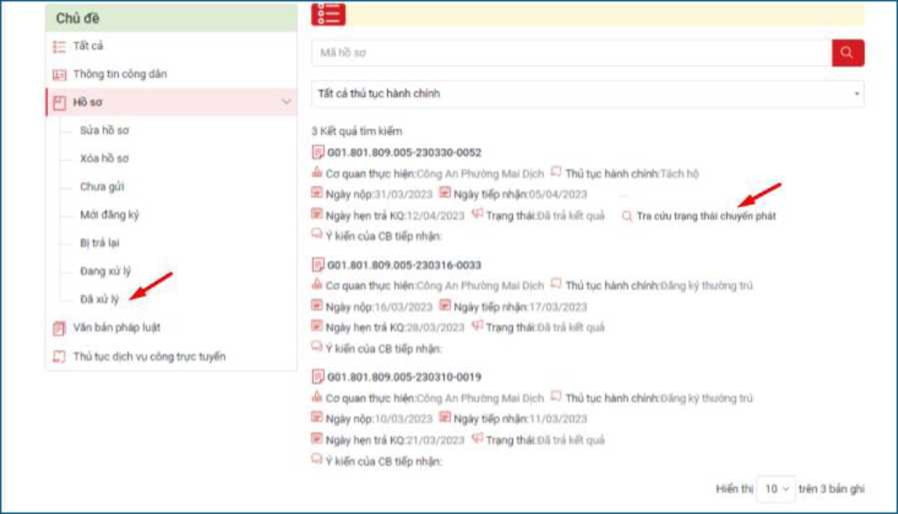Click magnifier icon beside Tra cứu trạng thái
The width and height of the screenshot is (898, 514).
tap(627, 216)
